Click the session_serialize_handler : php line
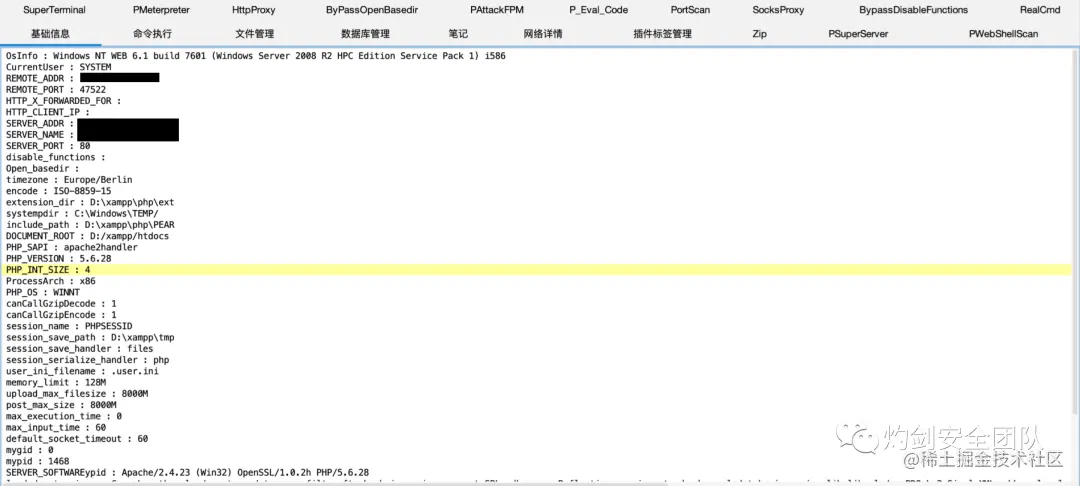Image resolution: width=1080 pixels, height=486 pixels. (x=87, y=359)
